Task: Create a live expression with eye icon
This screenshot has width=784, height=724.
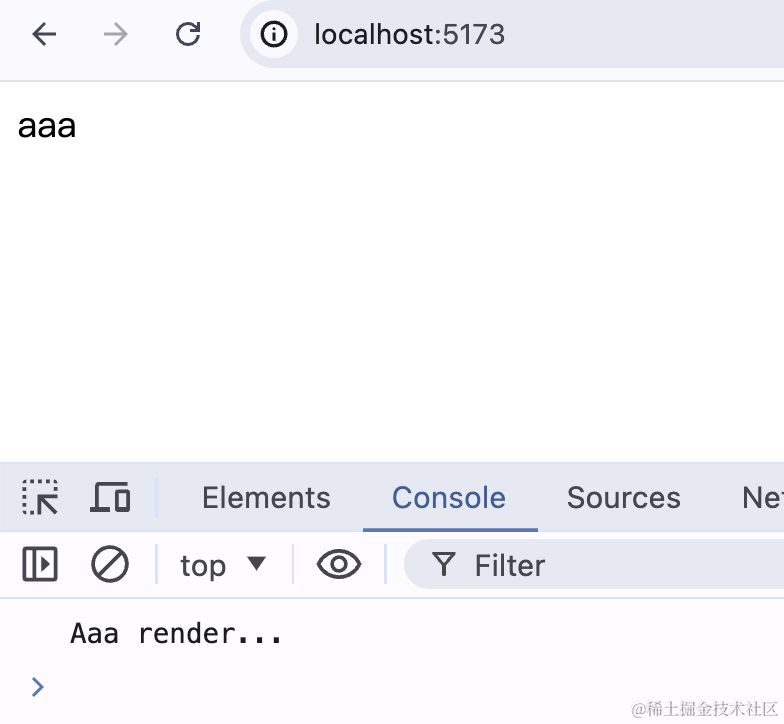Action: 339,565
